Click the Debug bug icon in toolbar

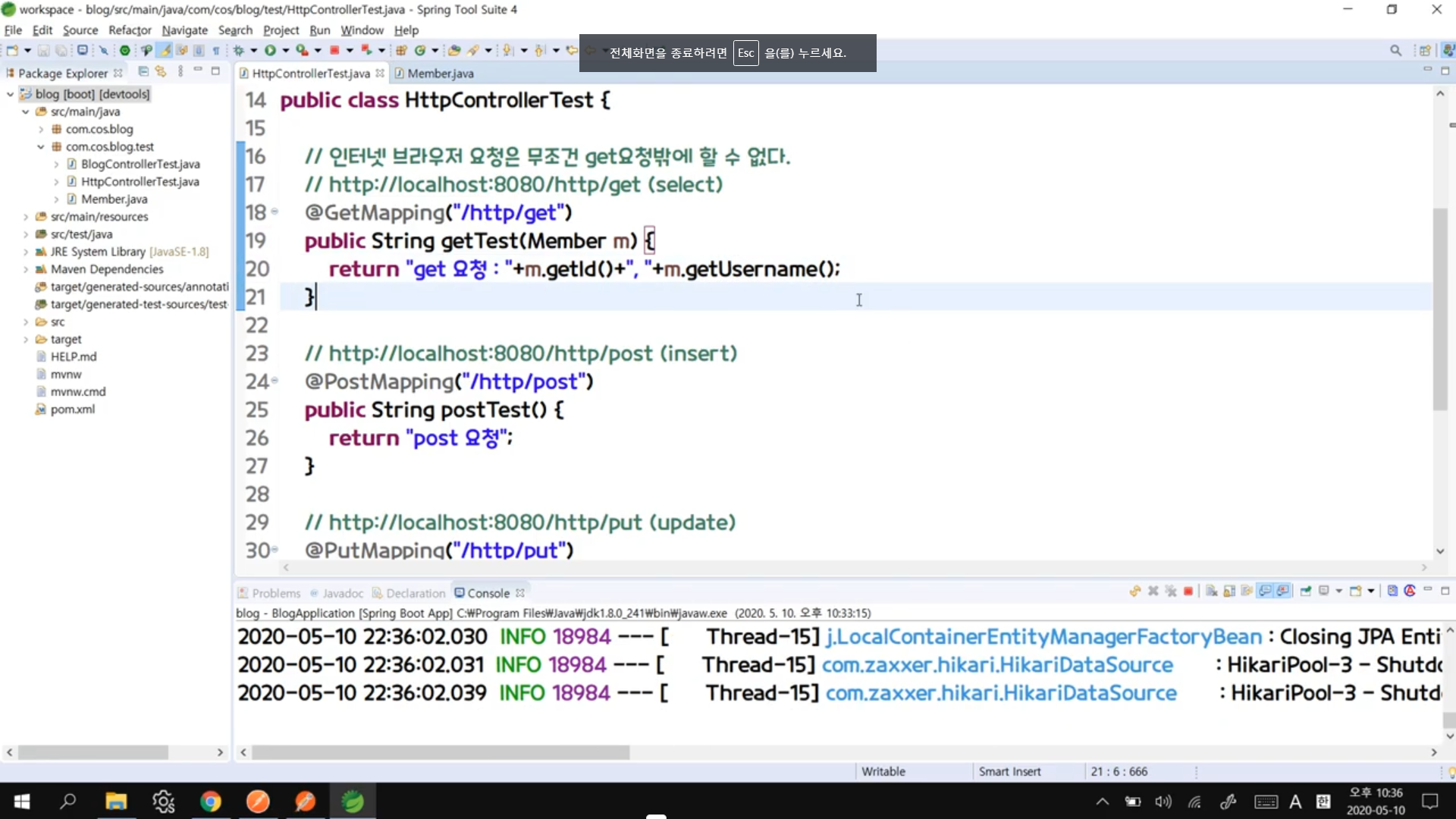238,51
